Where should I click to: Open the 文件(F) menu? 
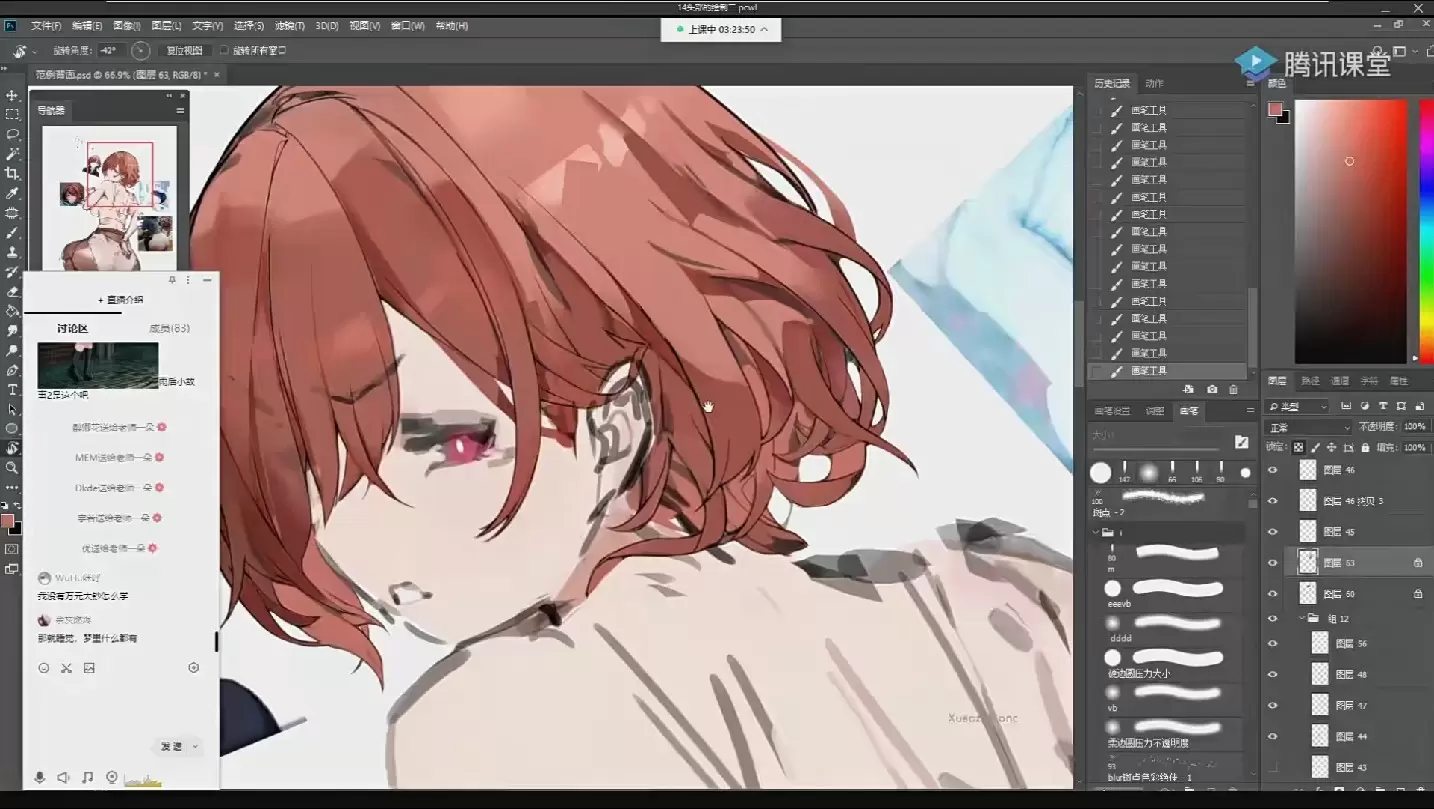tap(46, 26)
